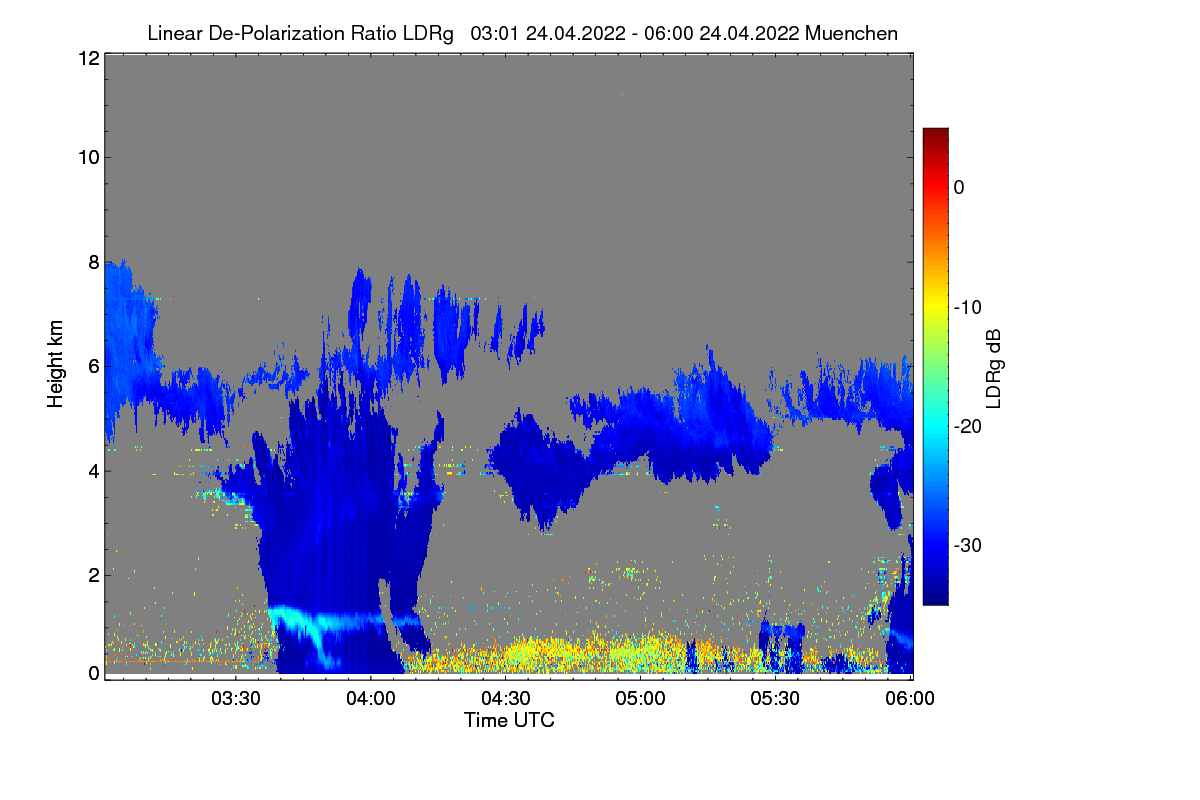Click the '05:00' time tick label

pyautogui.click(x=641, y=700)
